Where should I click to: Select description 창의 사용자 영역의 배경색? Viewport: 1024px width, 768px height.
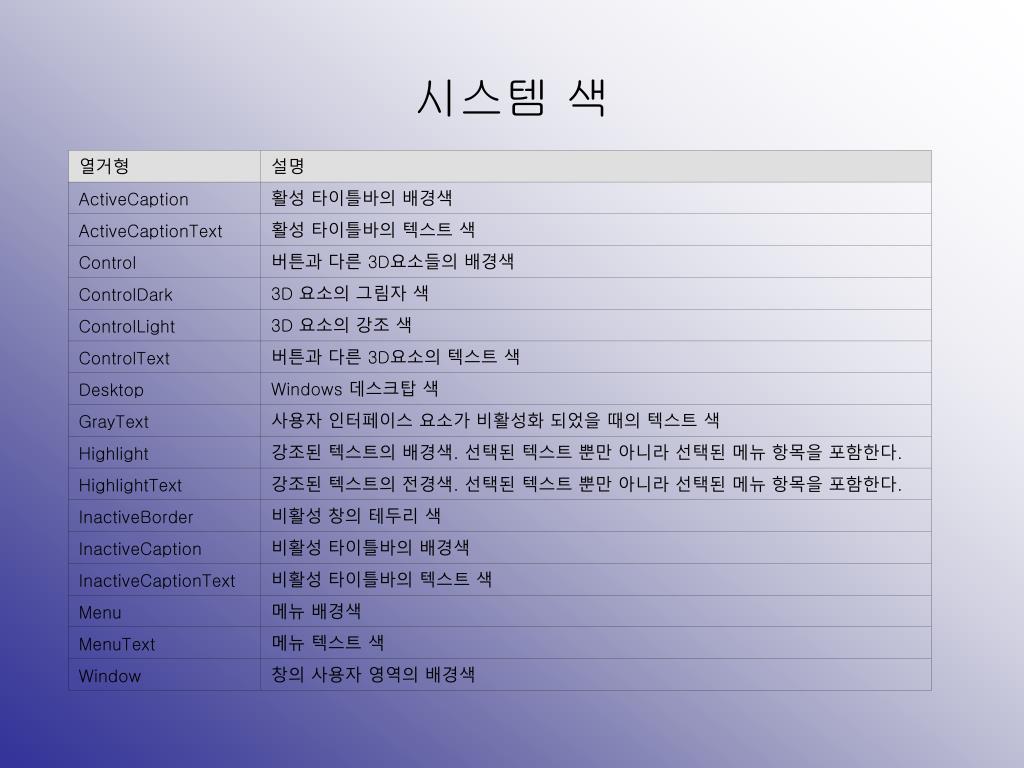tap(373, 675)
